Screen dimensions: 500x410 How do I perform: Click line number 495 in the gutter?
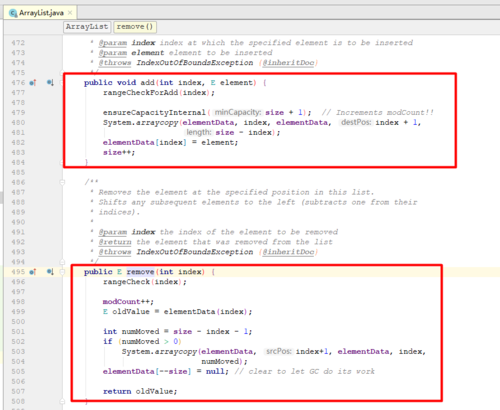point(18,272)
